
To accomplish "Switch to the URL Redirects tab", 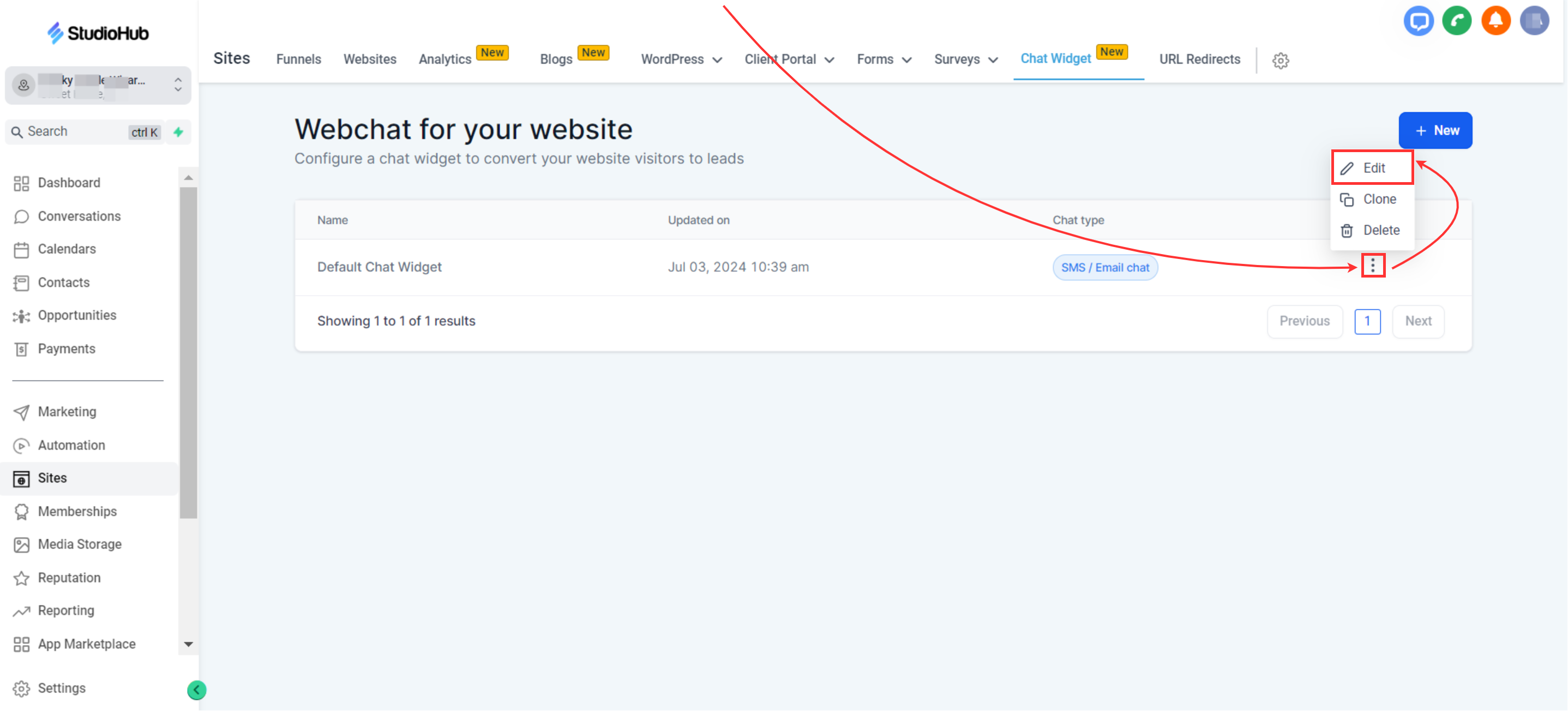I will pos(1199,59).
